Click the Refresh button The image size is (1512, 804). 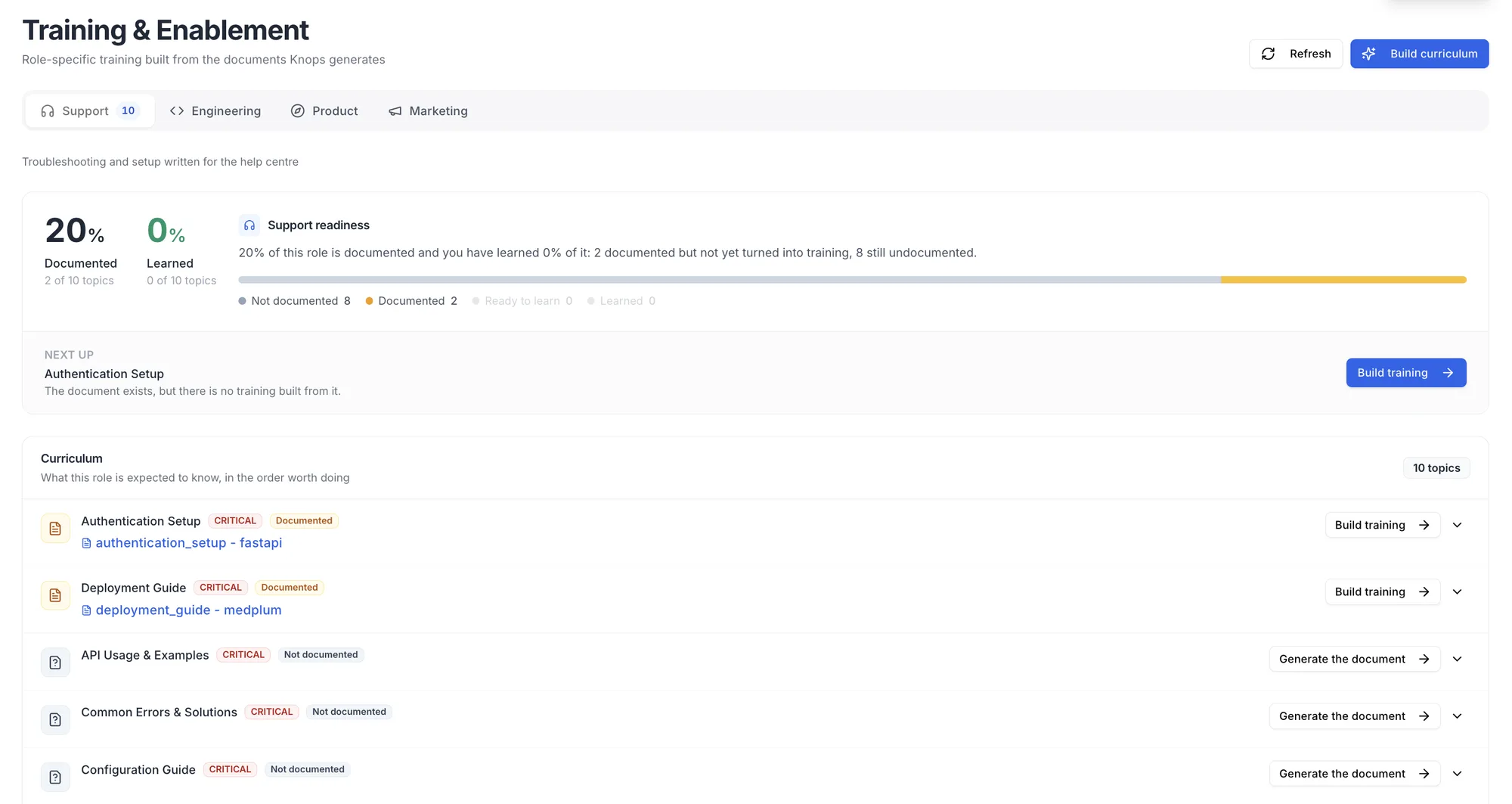pos(1295,54)
